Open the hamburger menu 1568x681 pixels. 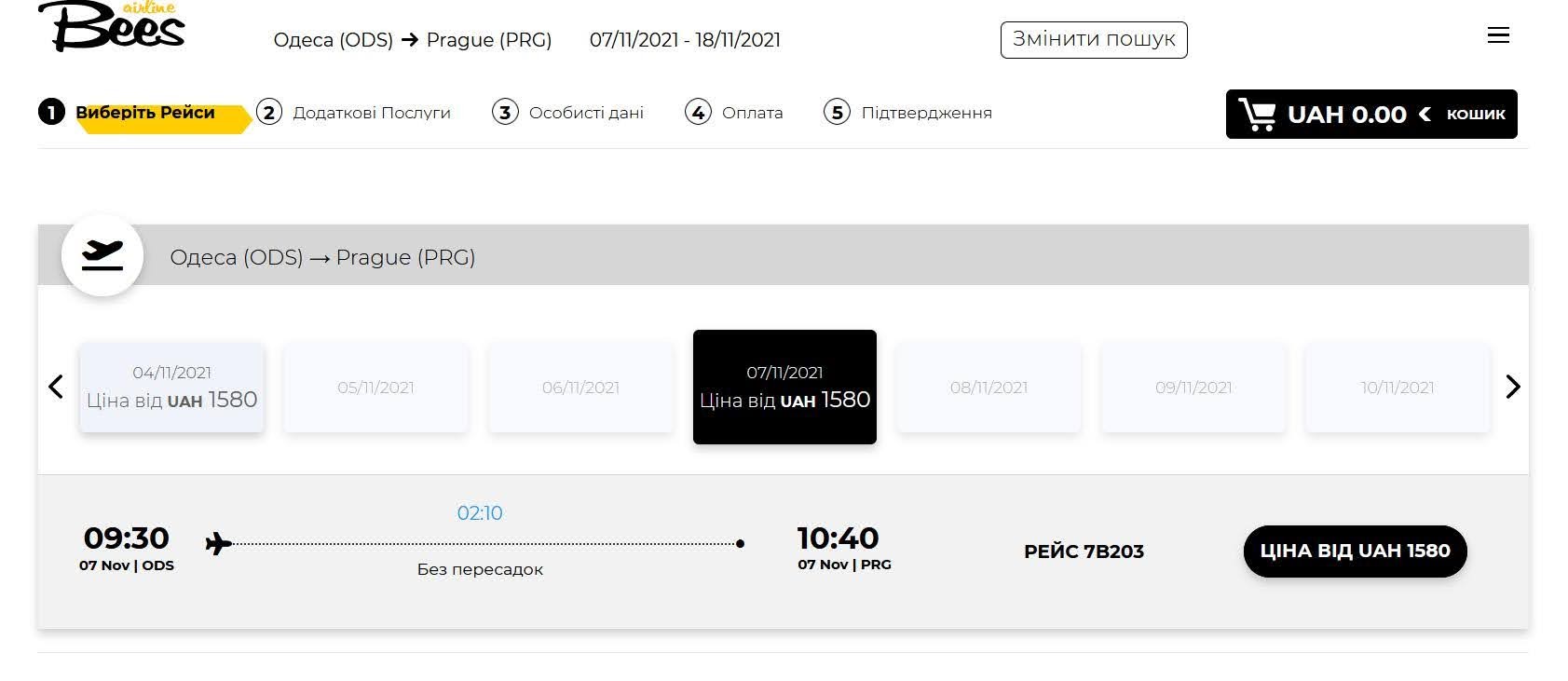click(1498, 35)
